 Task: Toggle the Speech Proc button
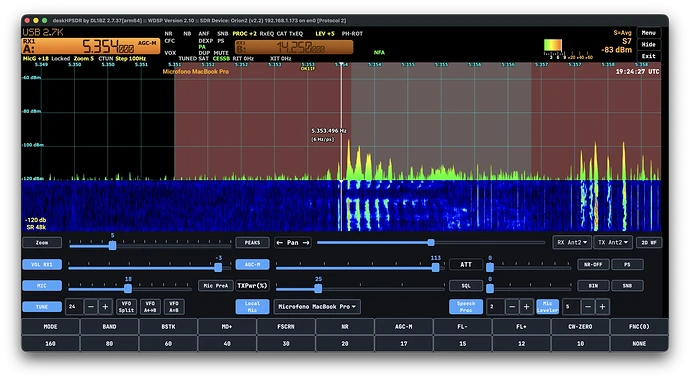[466, 307]
